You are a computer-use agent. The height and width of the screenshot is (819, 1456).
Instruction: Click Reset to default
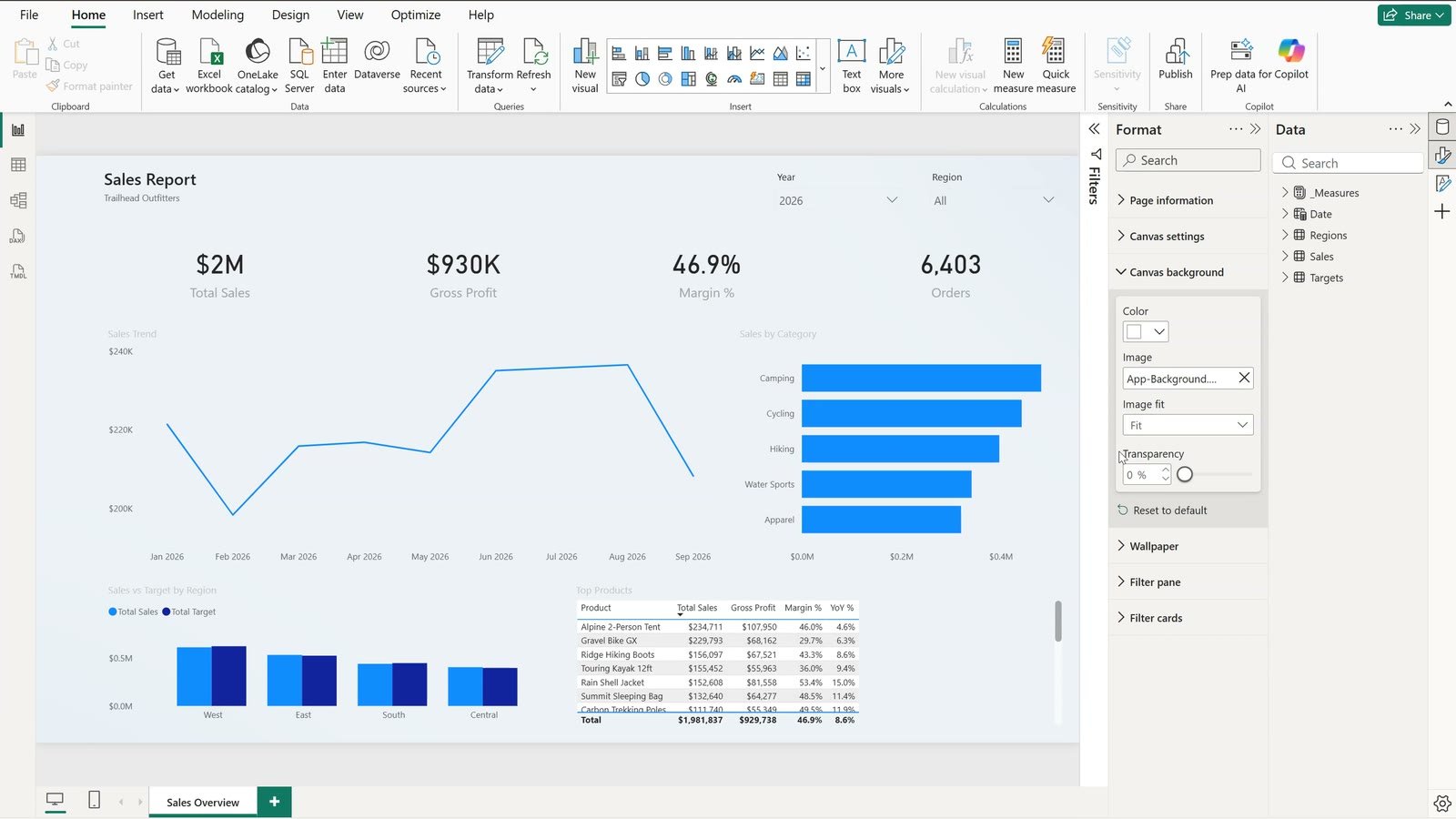pyautogui.click(x=1162, y=511)
